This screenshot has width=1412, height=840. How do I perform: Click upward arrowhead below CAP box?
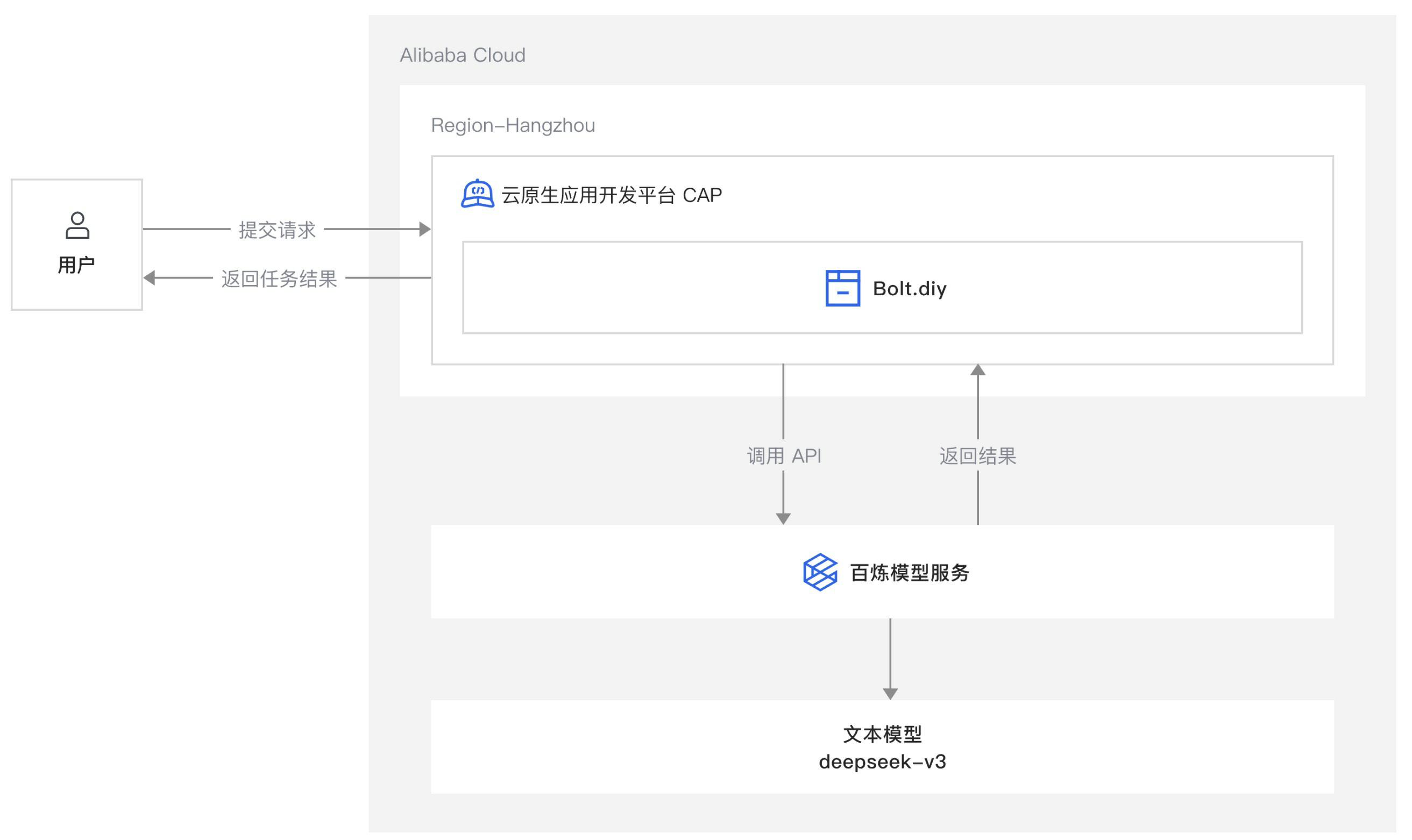(978, 370)
